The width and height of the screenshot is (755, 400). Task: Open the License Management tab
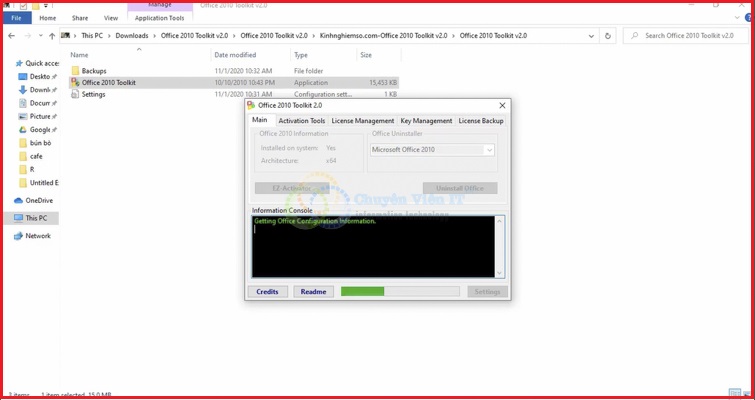click(x=362, y=121)
